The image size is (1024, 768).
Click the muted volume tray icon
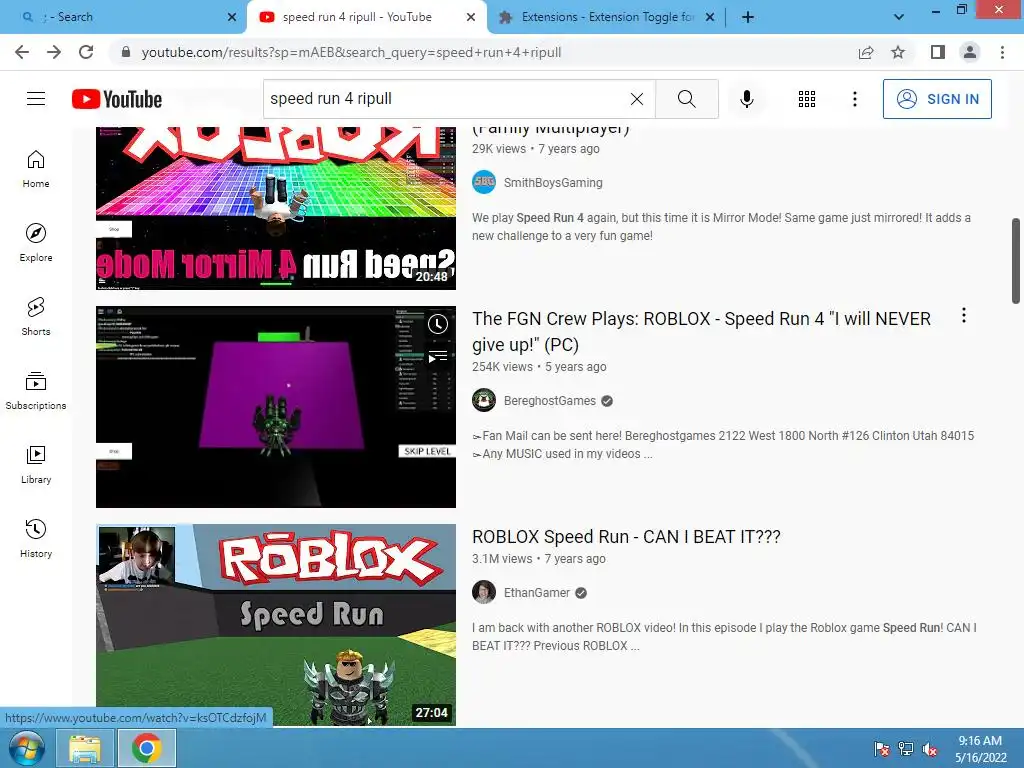click(930, 749)
